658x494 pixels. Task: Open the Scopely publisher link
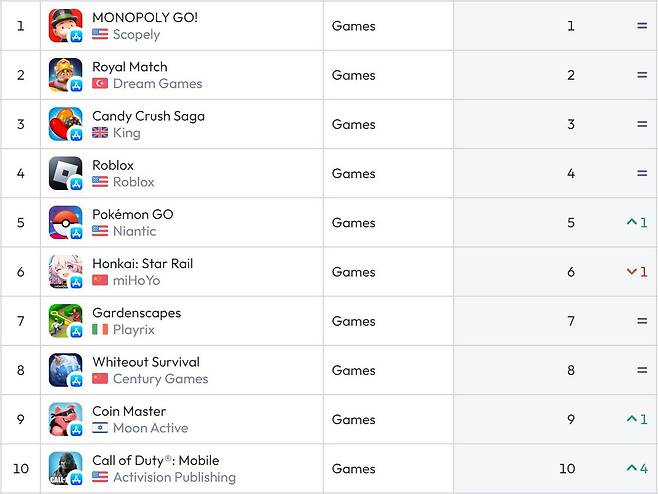click(136, 35)
